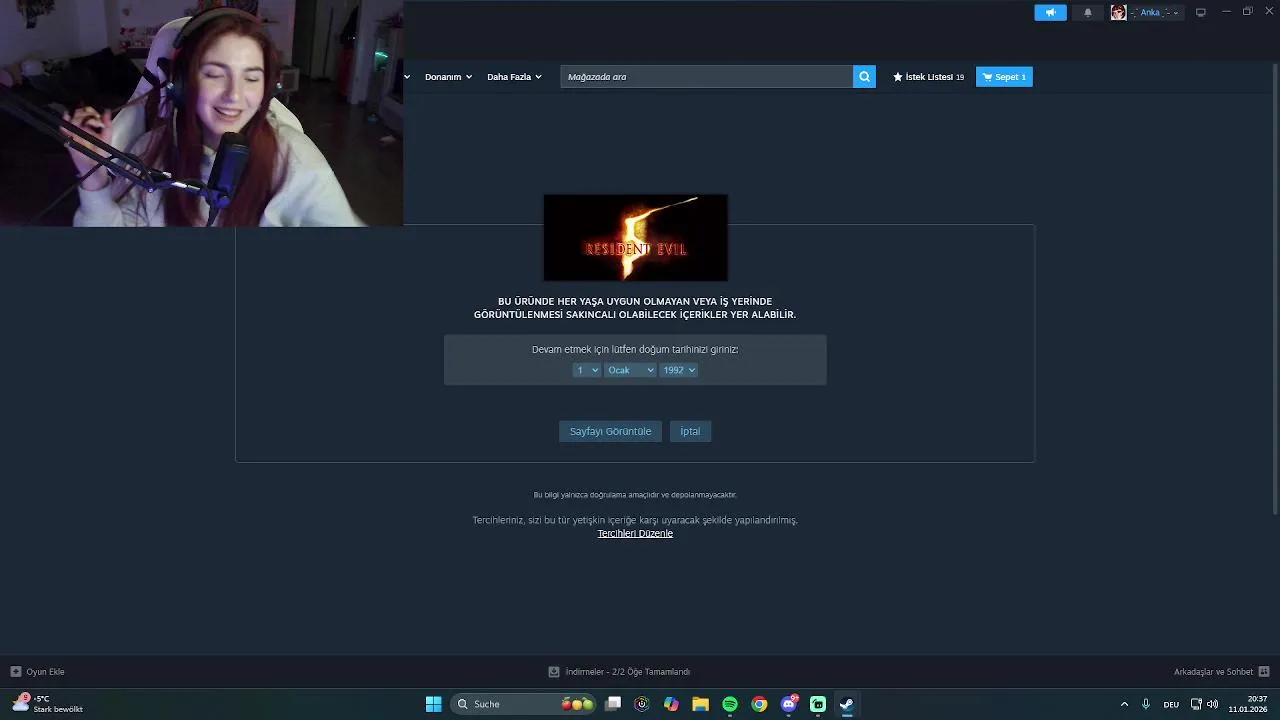
Task: Open İndirmeler downloads status at bottom
Action: click(619, 672)
